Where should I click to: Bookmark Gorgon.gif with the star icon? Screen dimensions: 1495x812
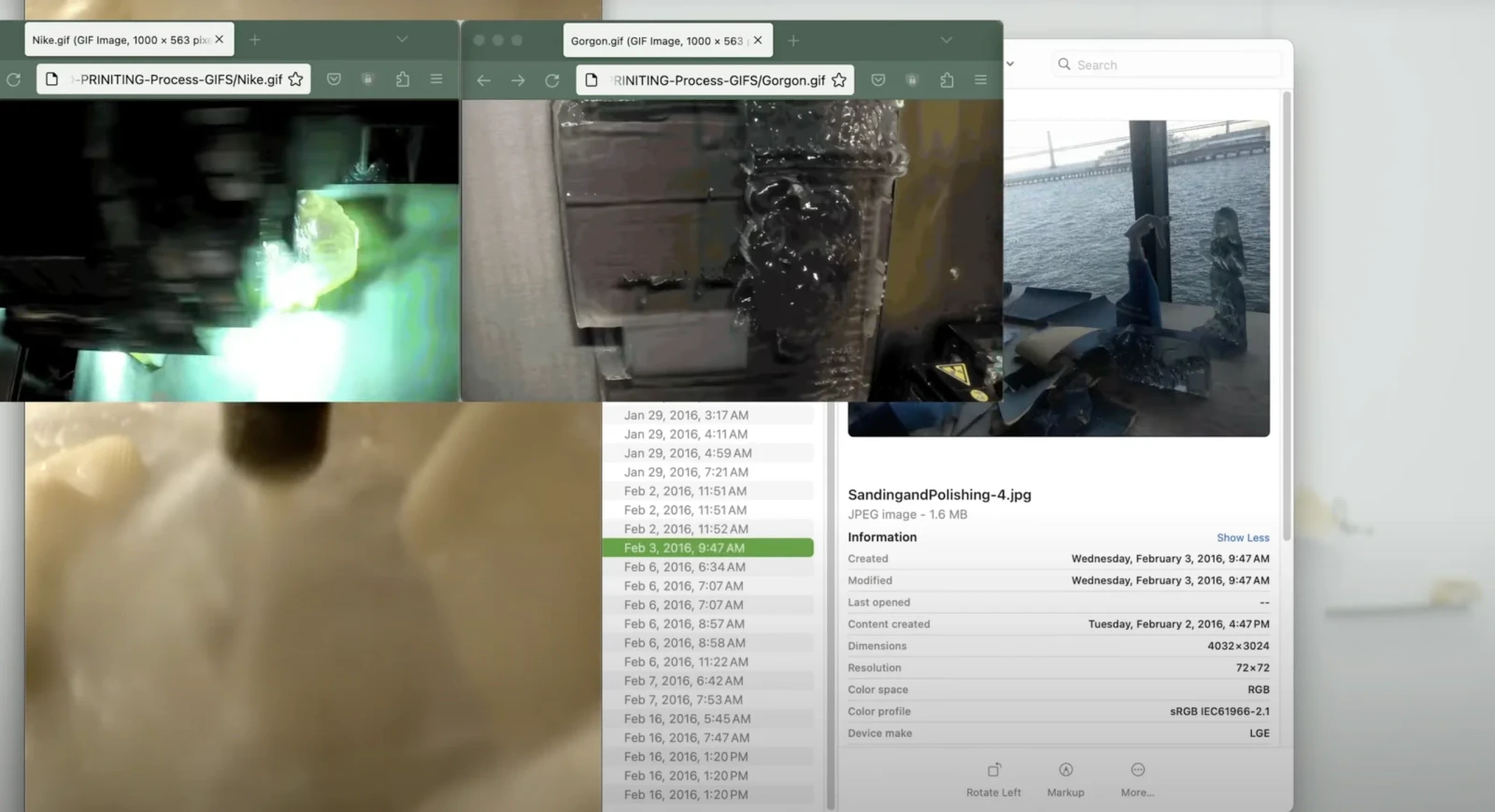pos(839,80)
